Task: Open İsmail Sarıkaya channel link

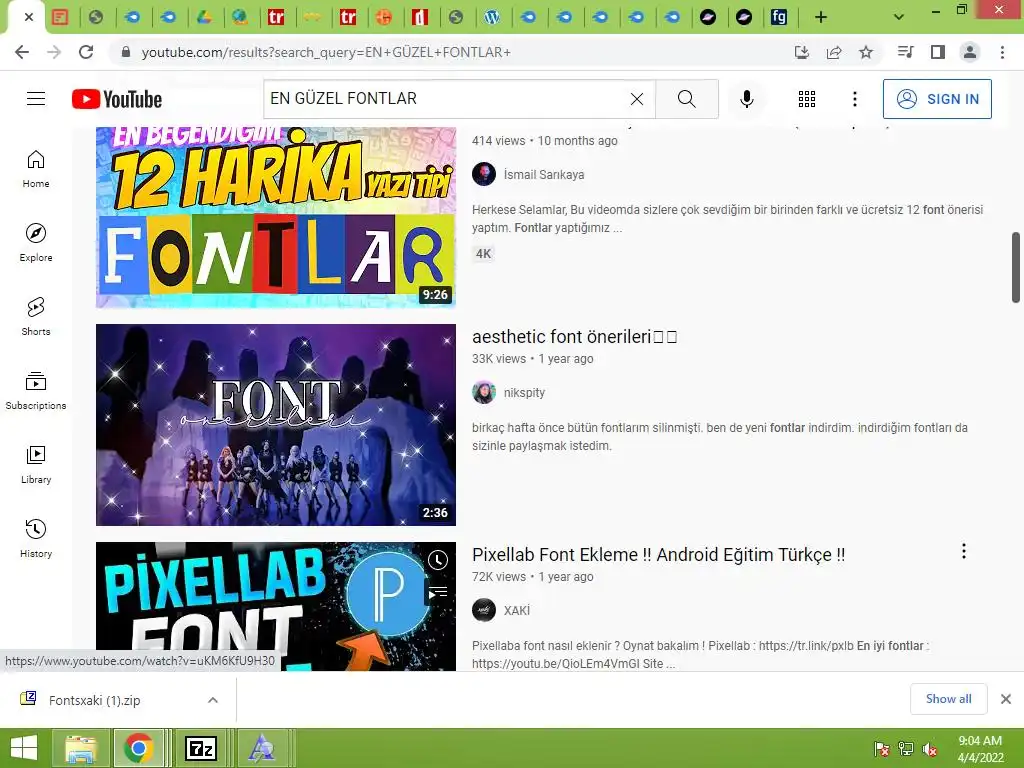Action: (x=544, y=174)
